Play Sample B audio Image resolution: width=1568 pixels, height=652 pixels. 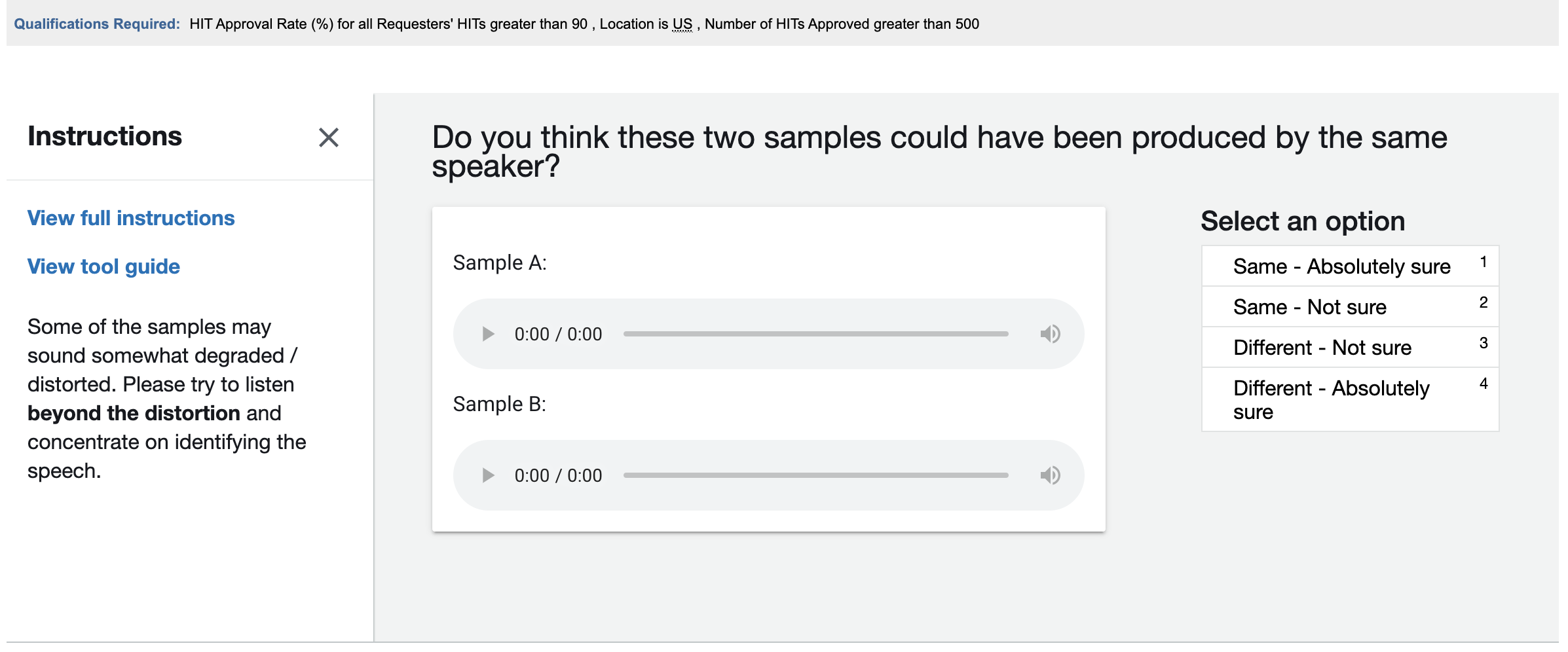point(488,475)
